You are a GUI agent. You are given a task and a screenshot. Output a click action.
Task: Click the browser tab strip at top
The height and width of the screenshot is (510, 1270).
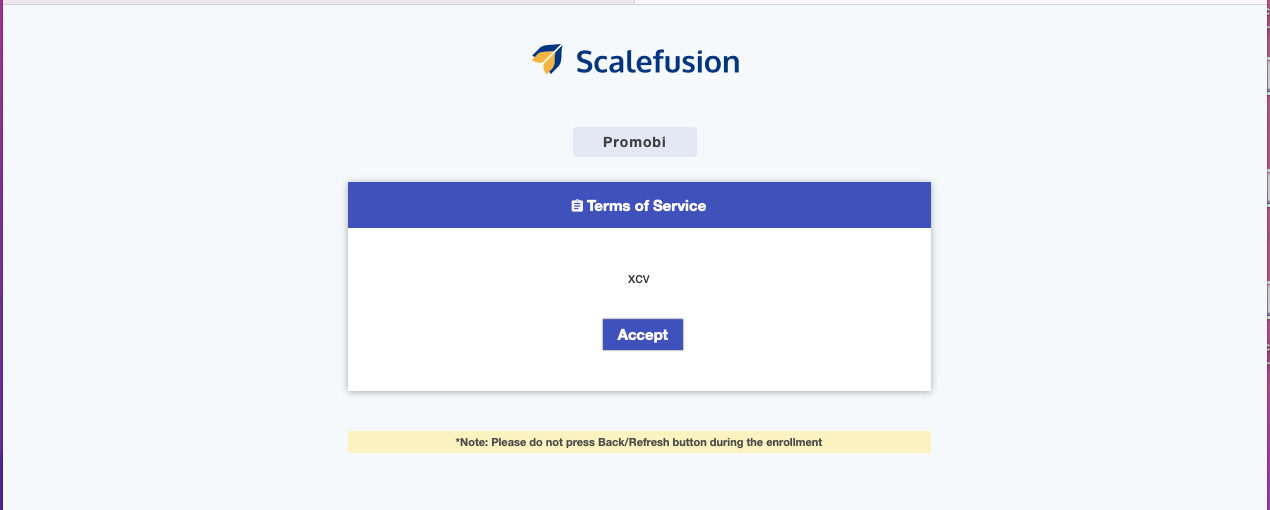(317, 2)
